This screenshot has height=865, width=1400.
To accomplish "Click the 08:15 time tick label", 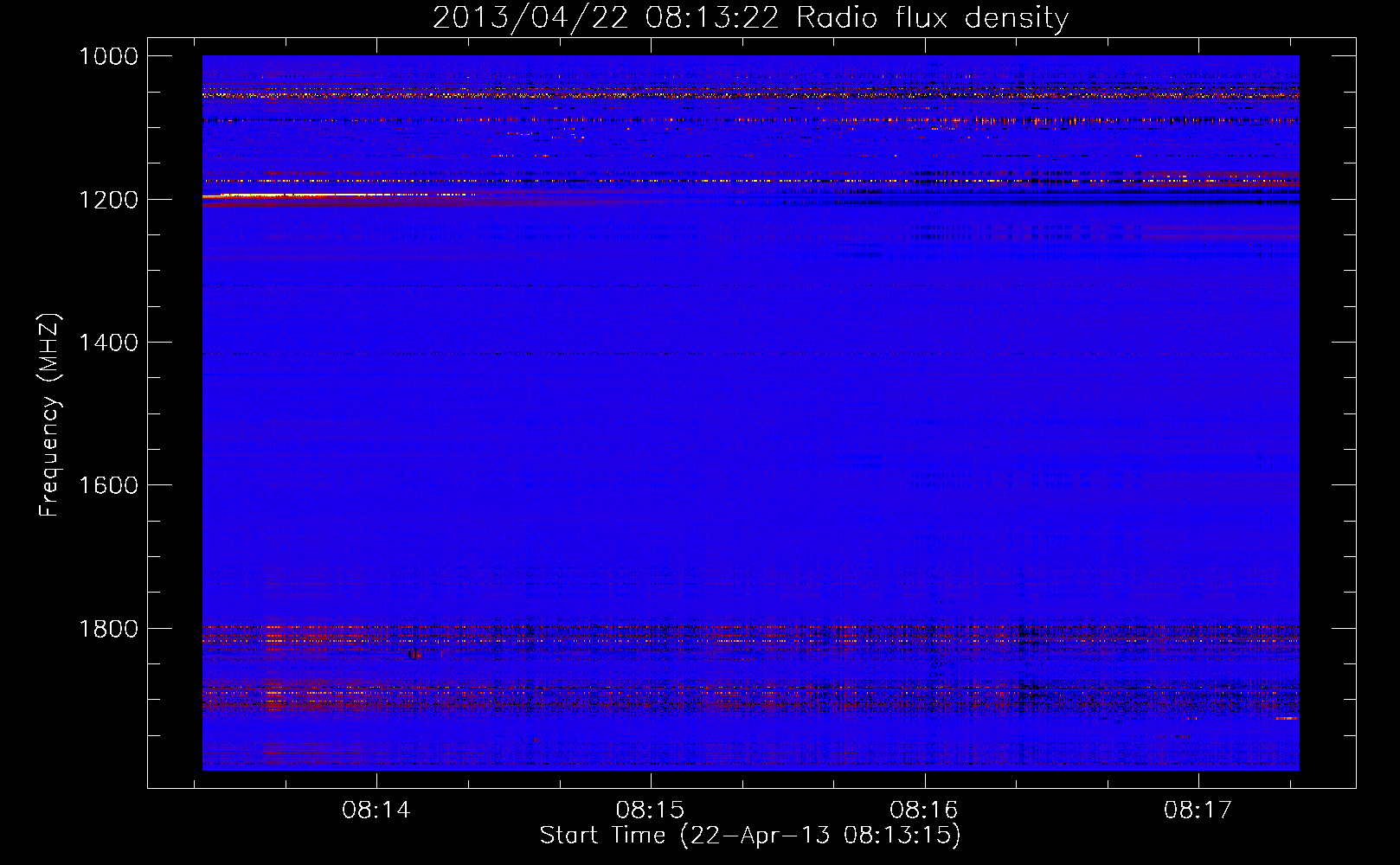I will pyautogui.click(x=650, y=811).
